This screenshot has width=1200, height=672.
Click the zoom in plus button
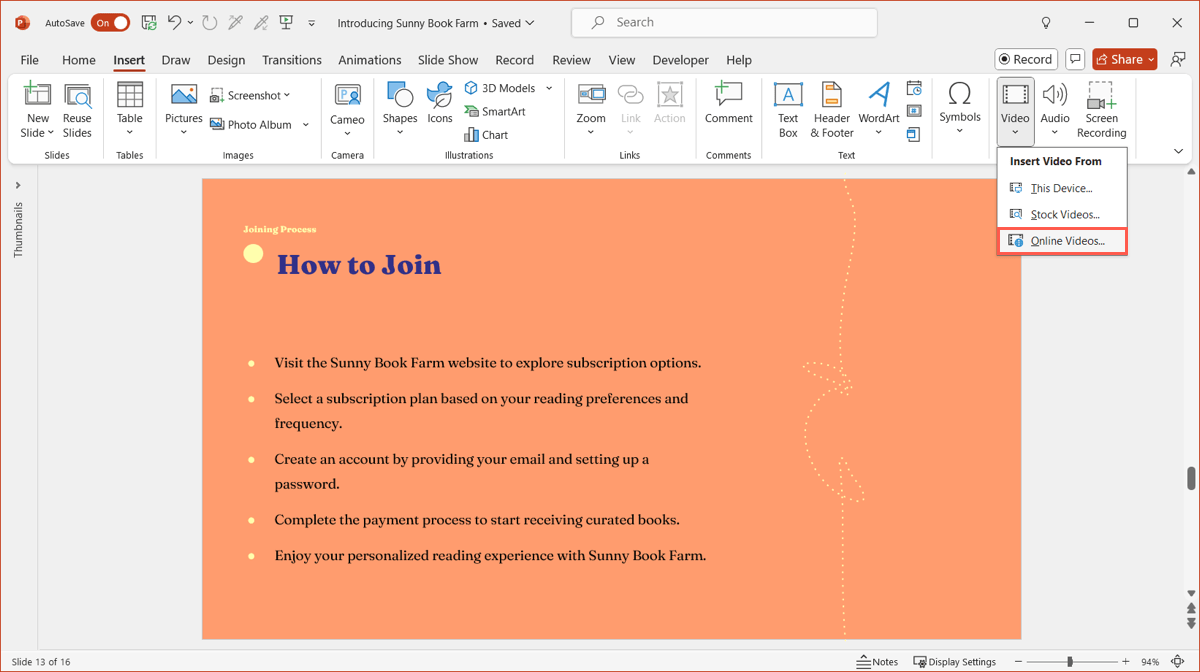(1126, 661)
